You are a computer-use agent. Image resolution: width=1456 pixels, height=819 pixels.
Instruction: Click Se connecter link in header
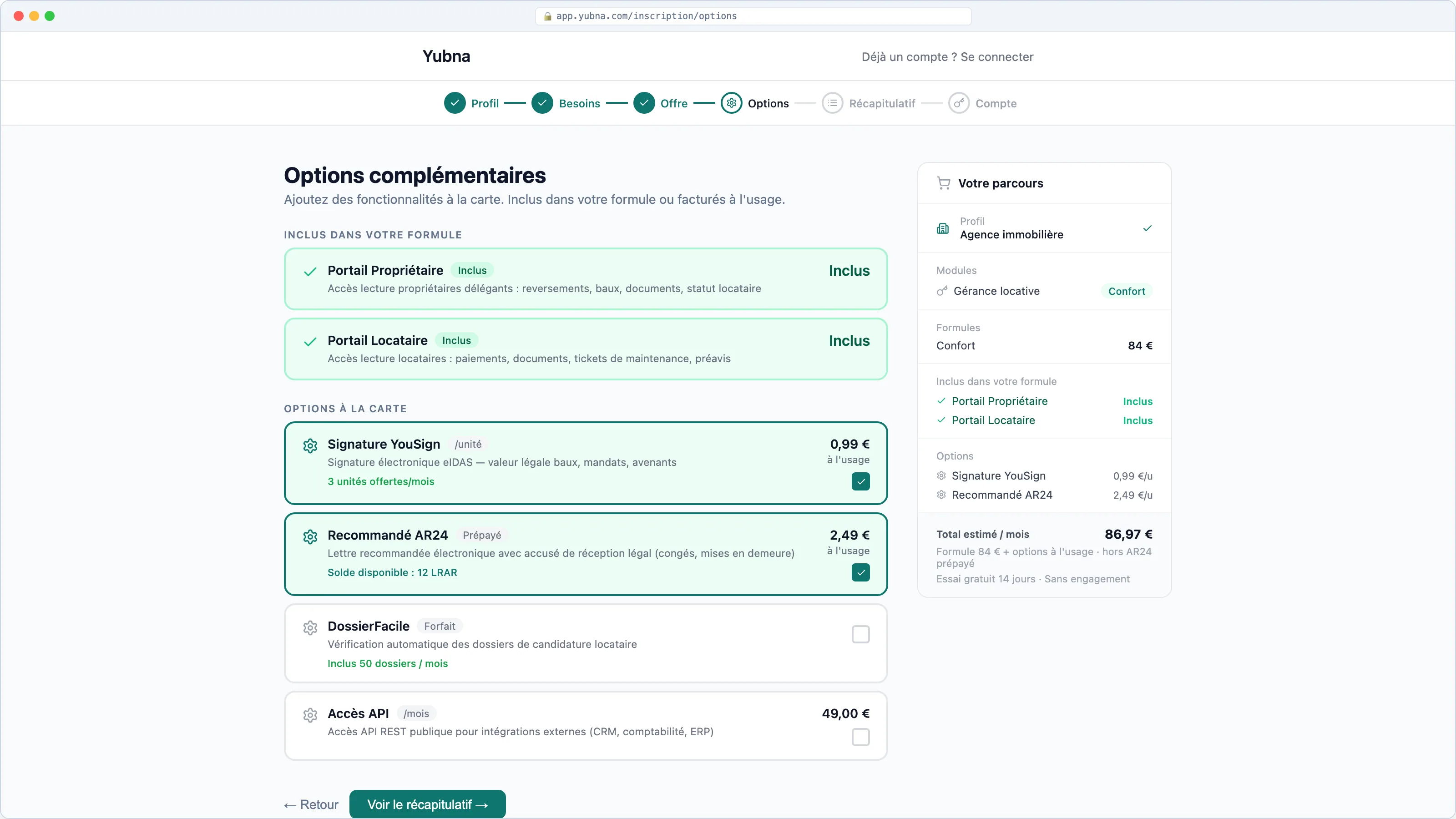point(996,56)
